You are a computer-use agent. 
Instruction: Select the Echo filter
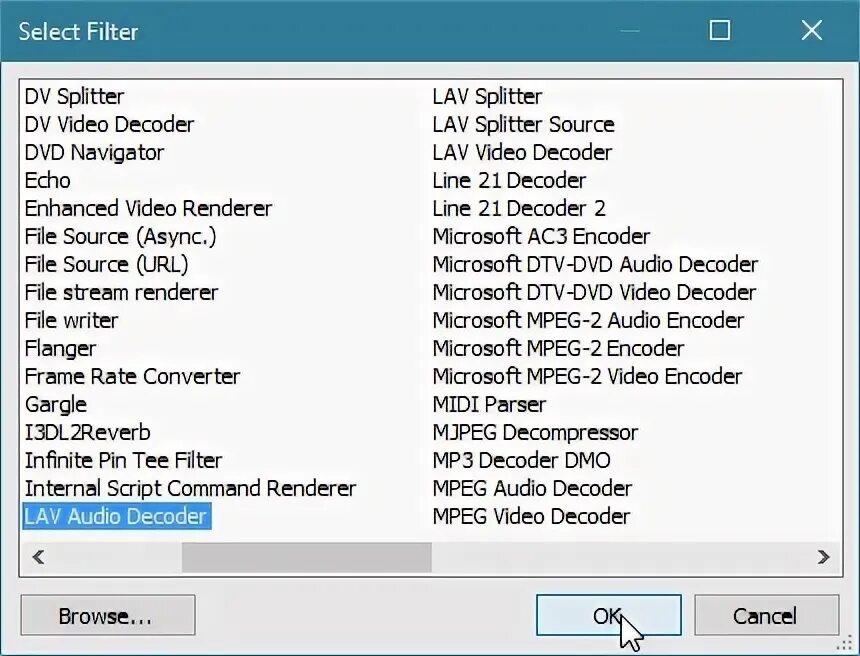tap(48, 180)
